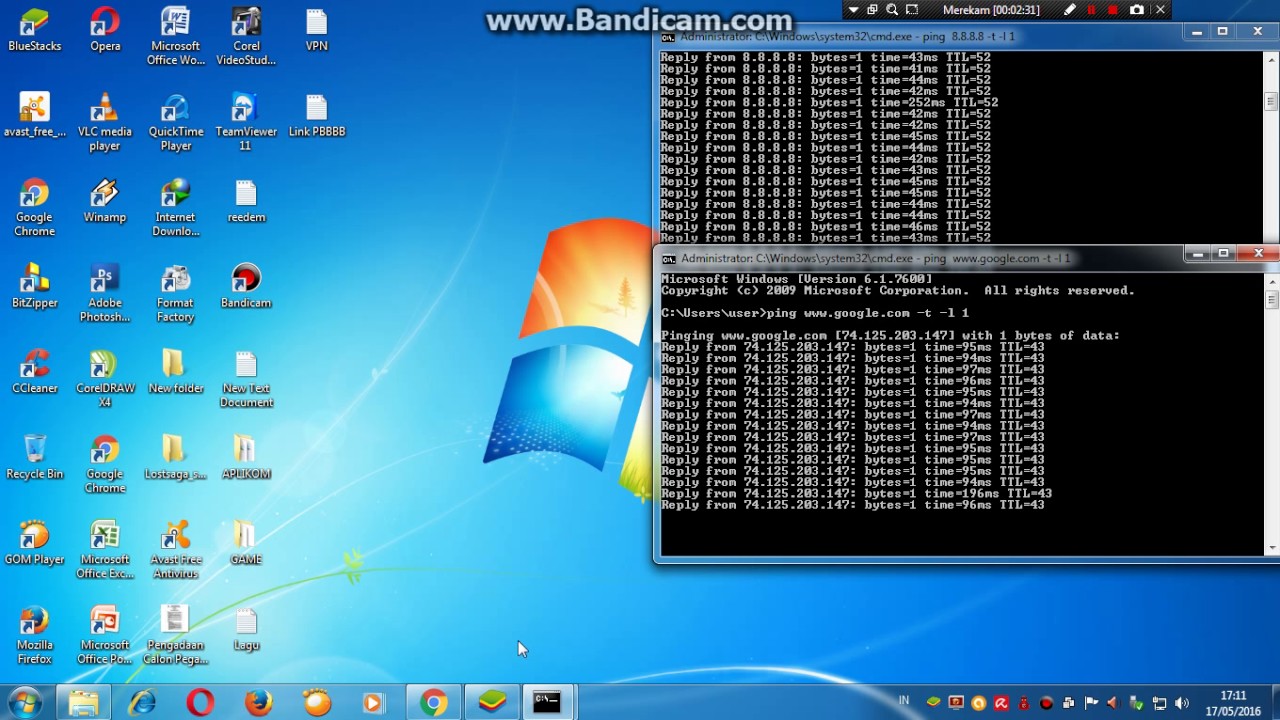
Task: Select the Microsoft Office Word shortcut
Action: (175, 37)
